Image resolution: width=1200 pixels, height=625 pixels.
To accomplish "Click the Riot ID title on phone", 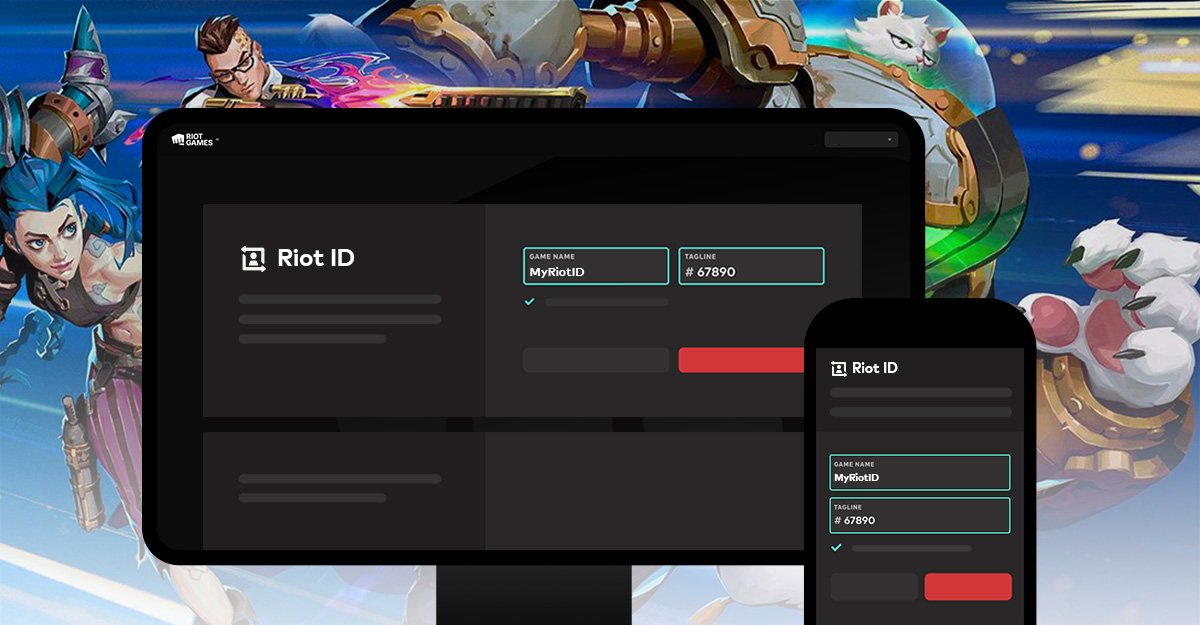I will 875,368.
